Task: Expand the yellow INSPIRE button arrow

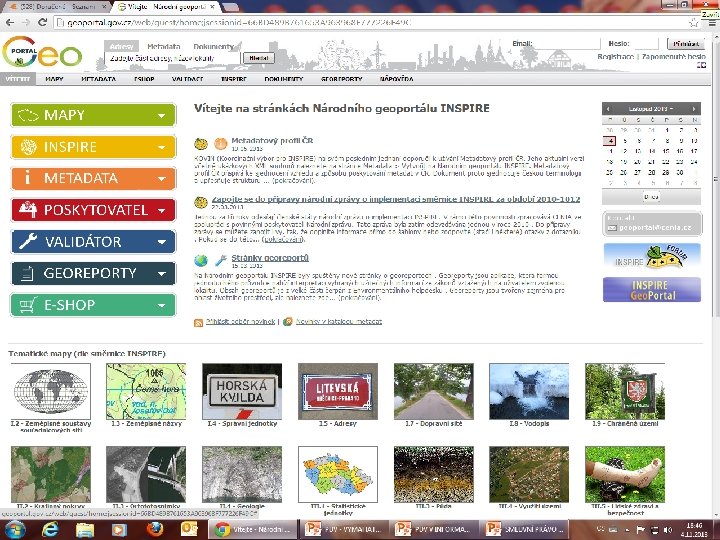Action: [162, 147]
